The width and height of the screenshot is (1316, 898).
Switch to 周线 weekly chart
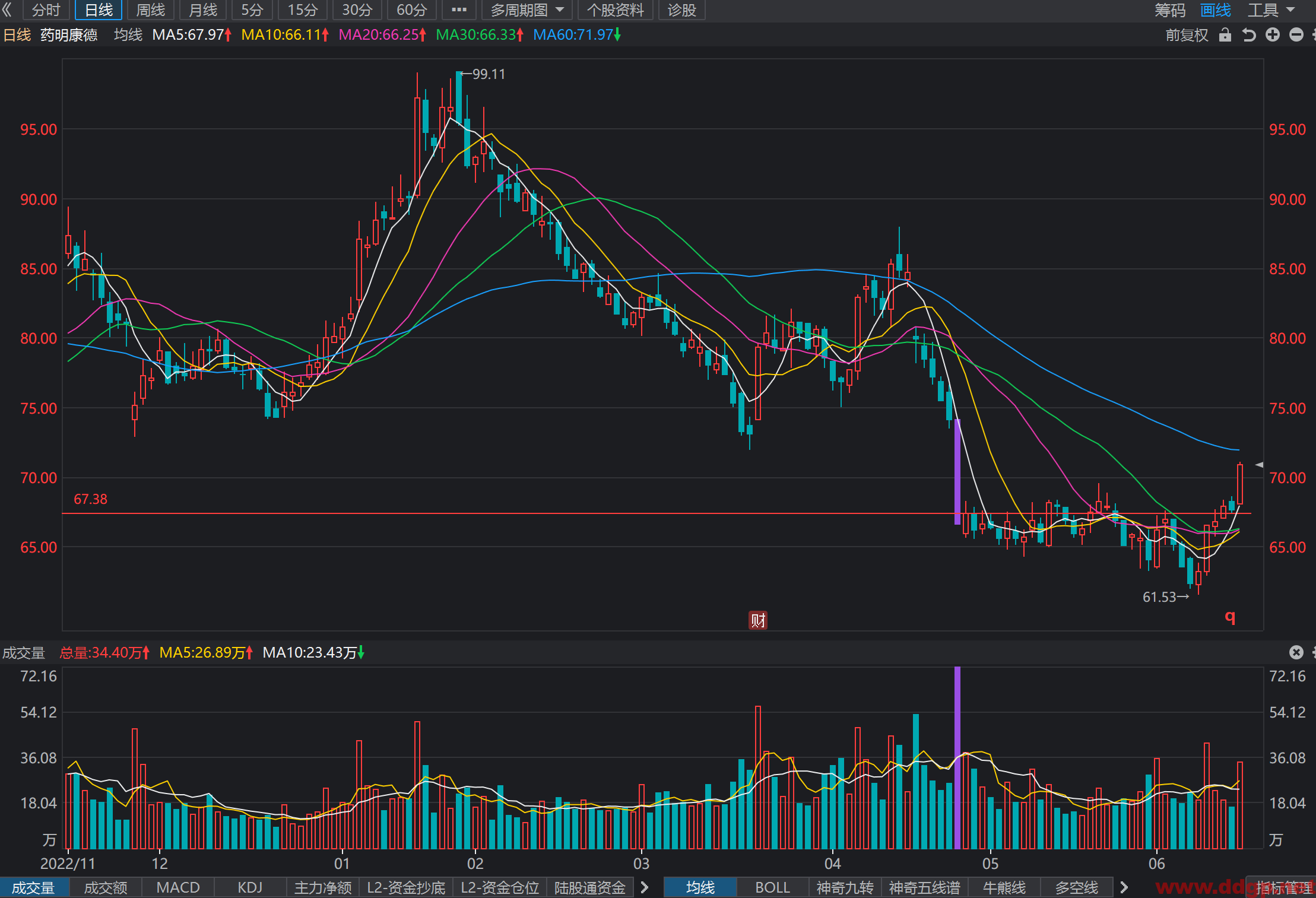click(x=151, y=10)
